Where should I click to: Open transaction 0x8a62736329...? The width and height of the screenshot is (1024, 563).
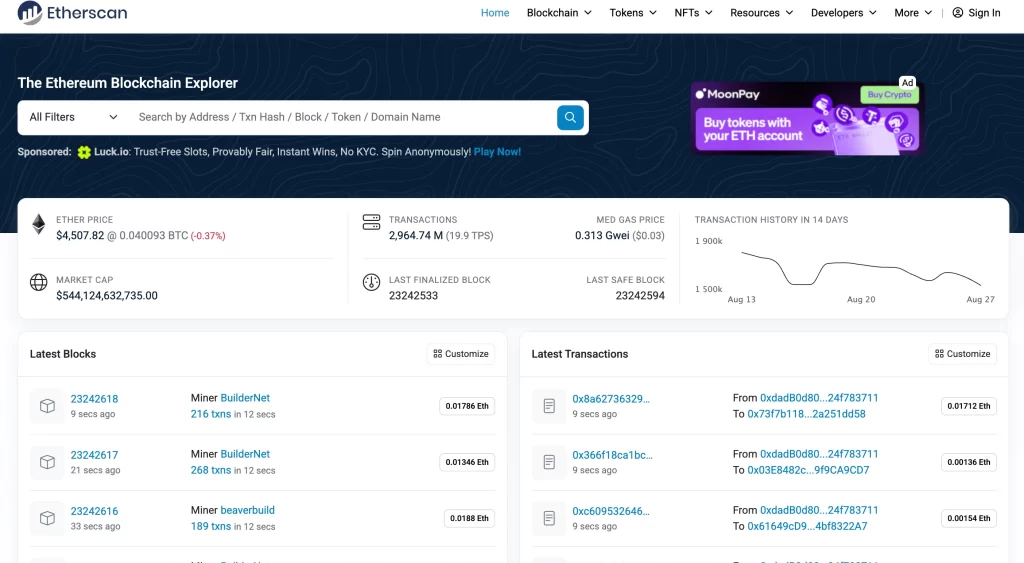point(611,399)
